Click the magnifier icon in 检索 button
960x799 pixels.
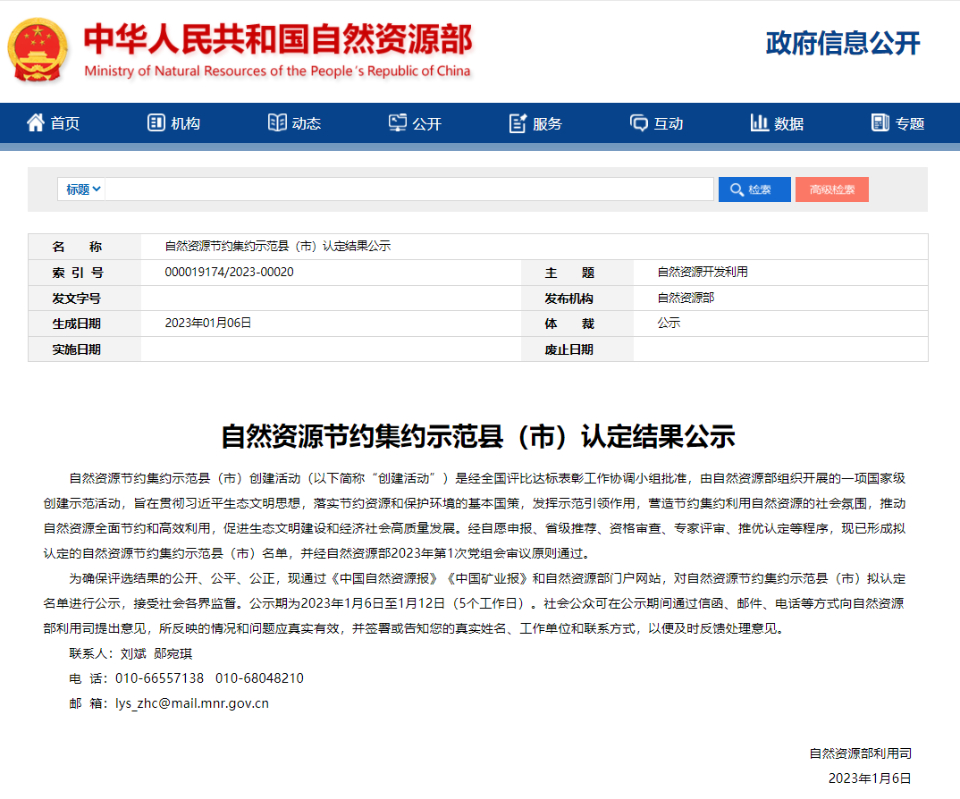[x=737, y=190]
